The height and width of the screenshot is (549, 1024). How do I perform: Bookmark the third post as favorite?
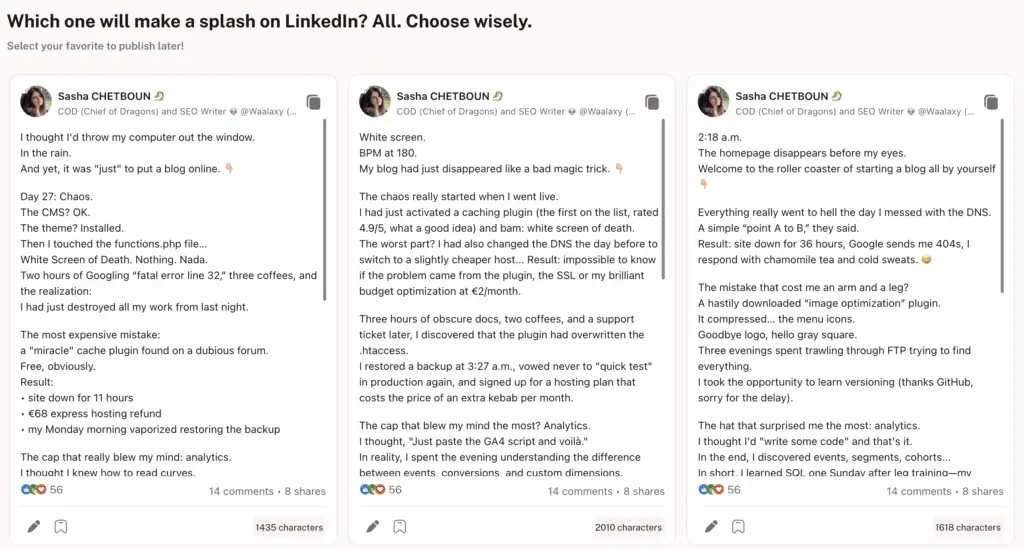click(x=739, y=526)
